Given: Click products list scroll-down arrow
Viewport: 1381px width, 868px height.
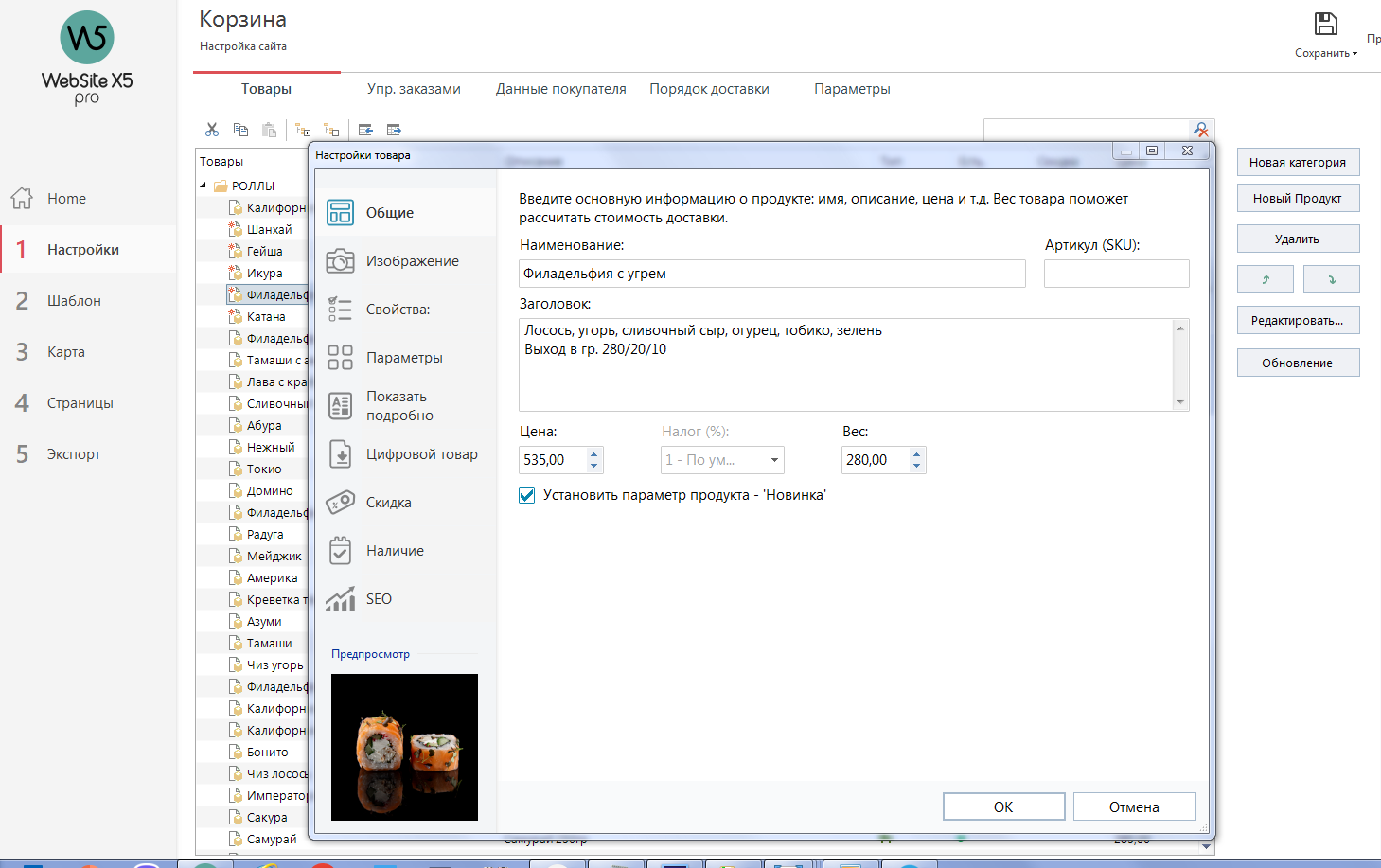Looking at the screenshot, I should 1207,846.
